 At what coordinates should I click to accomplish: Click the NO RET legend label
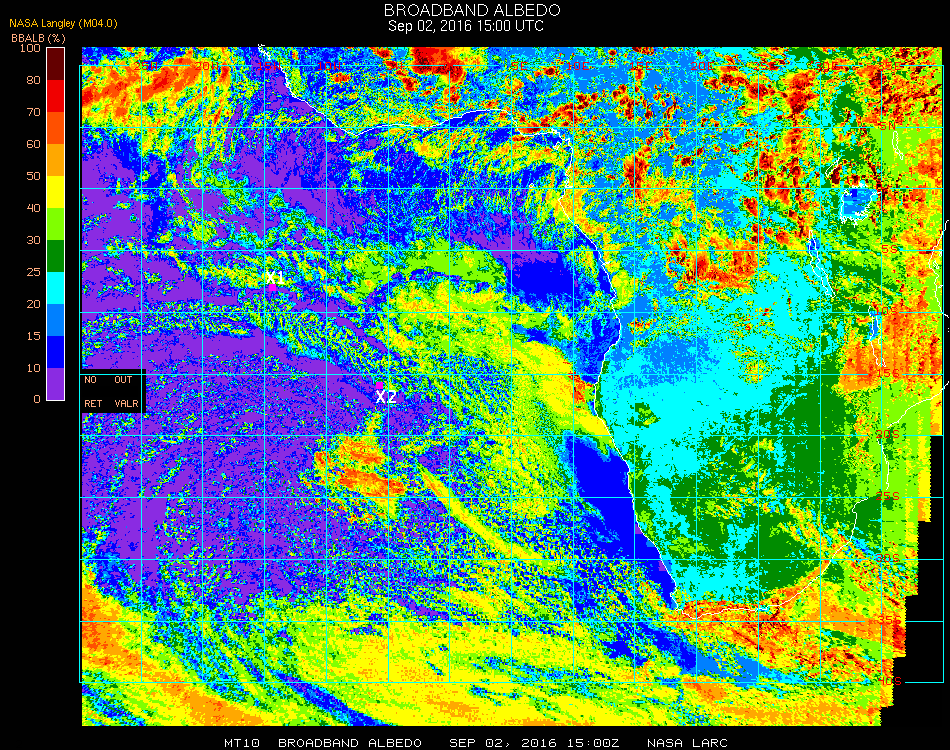click(93, 391)
